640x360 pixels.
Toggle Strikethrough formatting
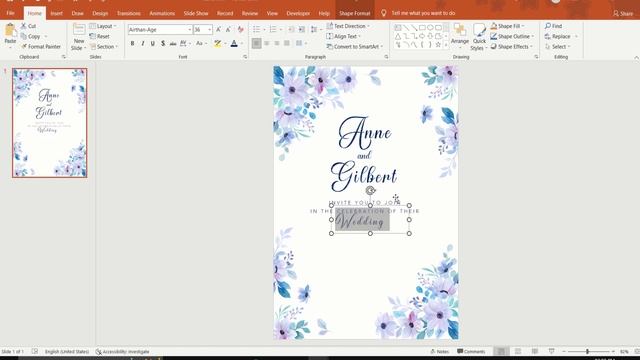click(173, 43)
